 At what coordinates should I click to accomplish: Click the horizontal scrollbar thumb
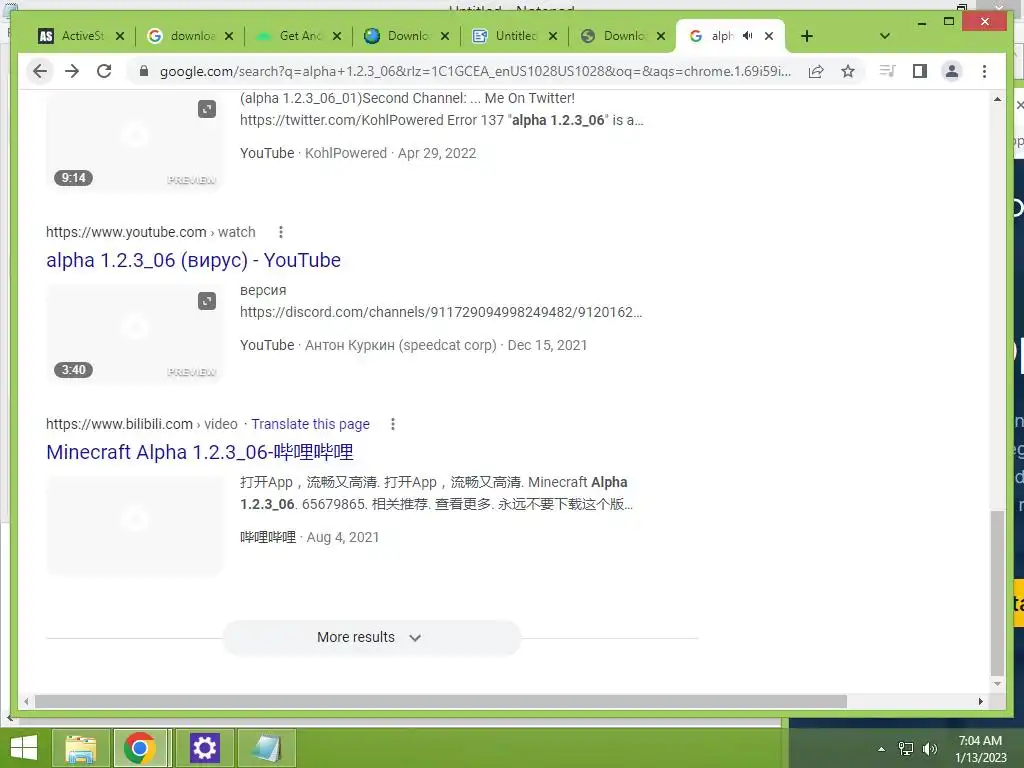(441, 701)
